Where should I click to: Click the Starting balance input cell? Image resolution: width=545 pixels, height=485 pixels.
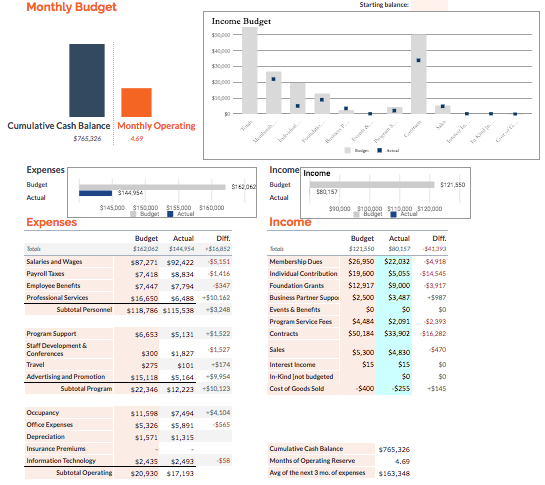429,5
